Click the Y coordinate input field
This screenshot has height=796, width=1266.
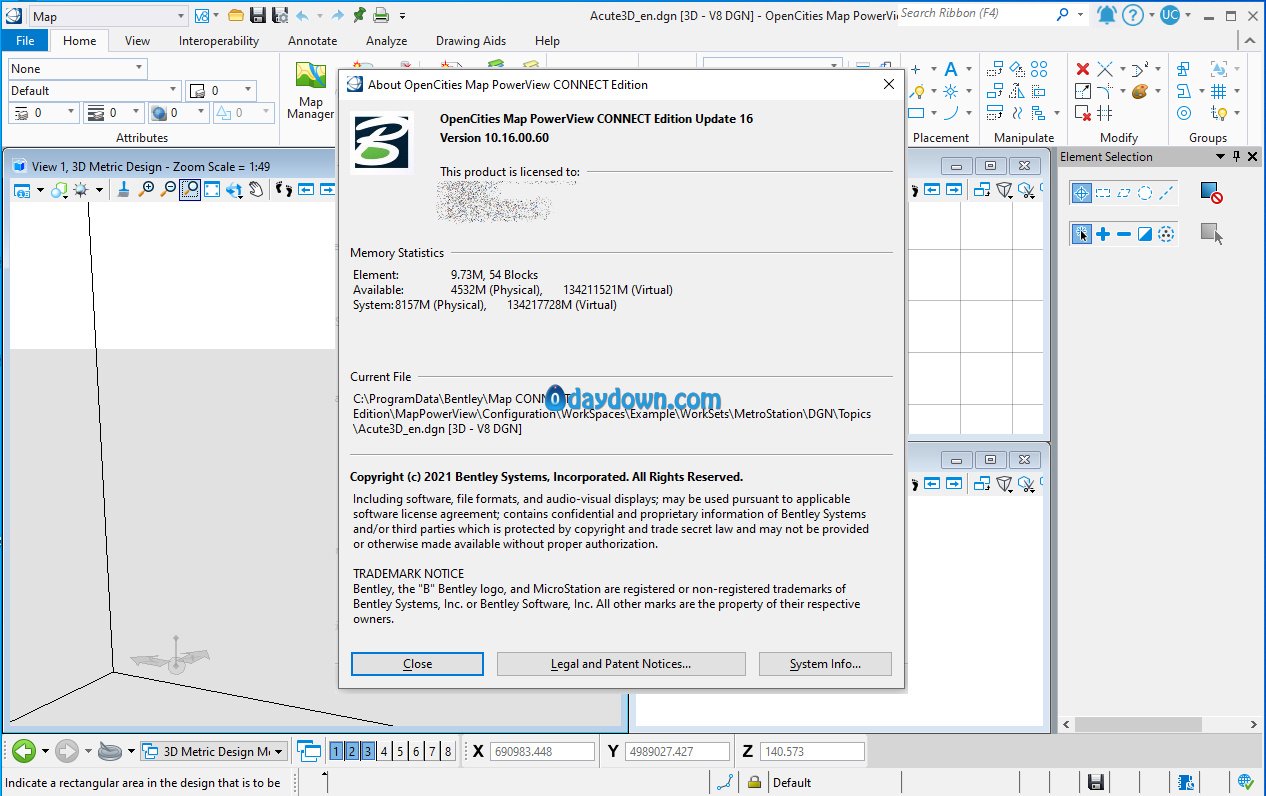[677, 751]
